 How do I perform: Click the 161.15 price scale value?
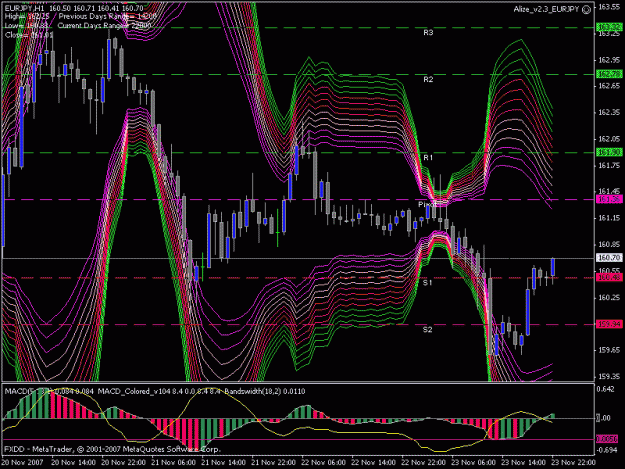click(609, 218)
